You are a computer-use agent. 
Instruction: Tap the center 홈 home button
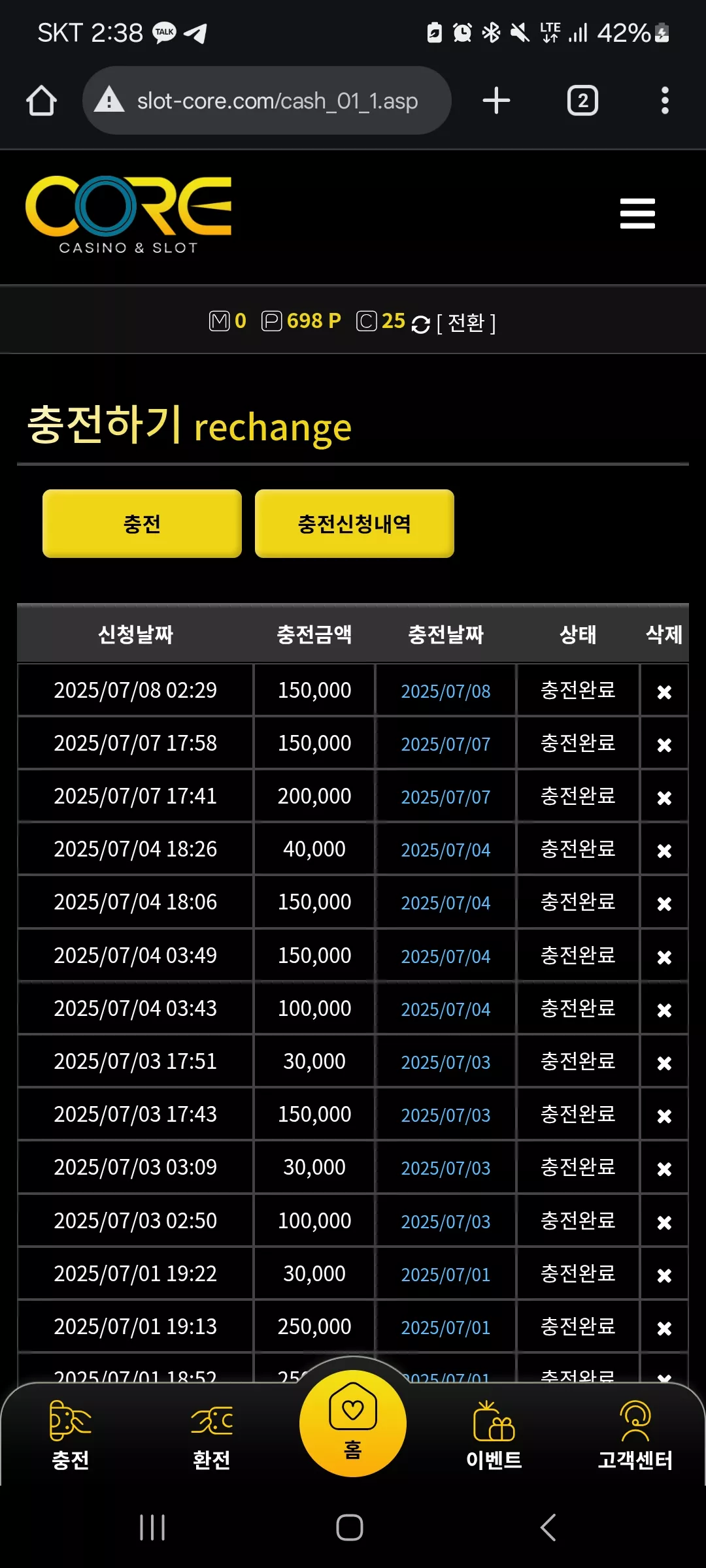tap(353, 1423)
